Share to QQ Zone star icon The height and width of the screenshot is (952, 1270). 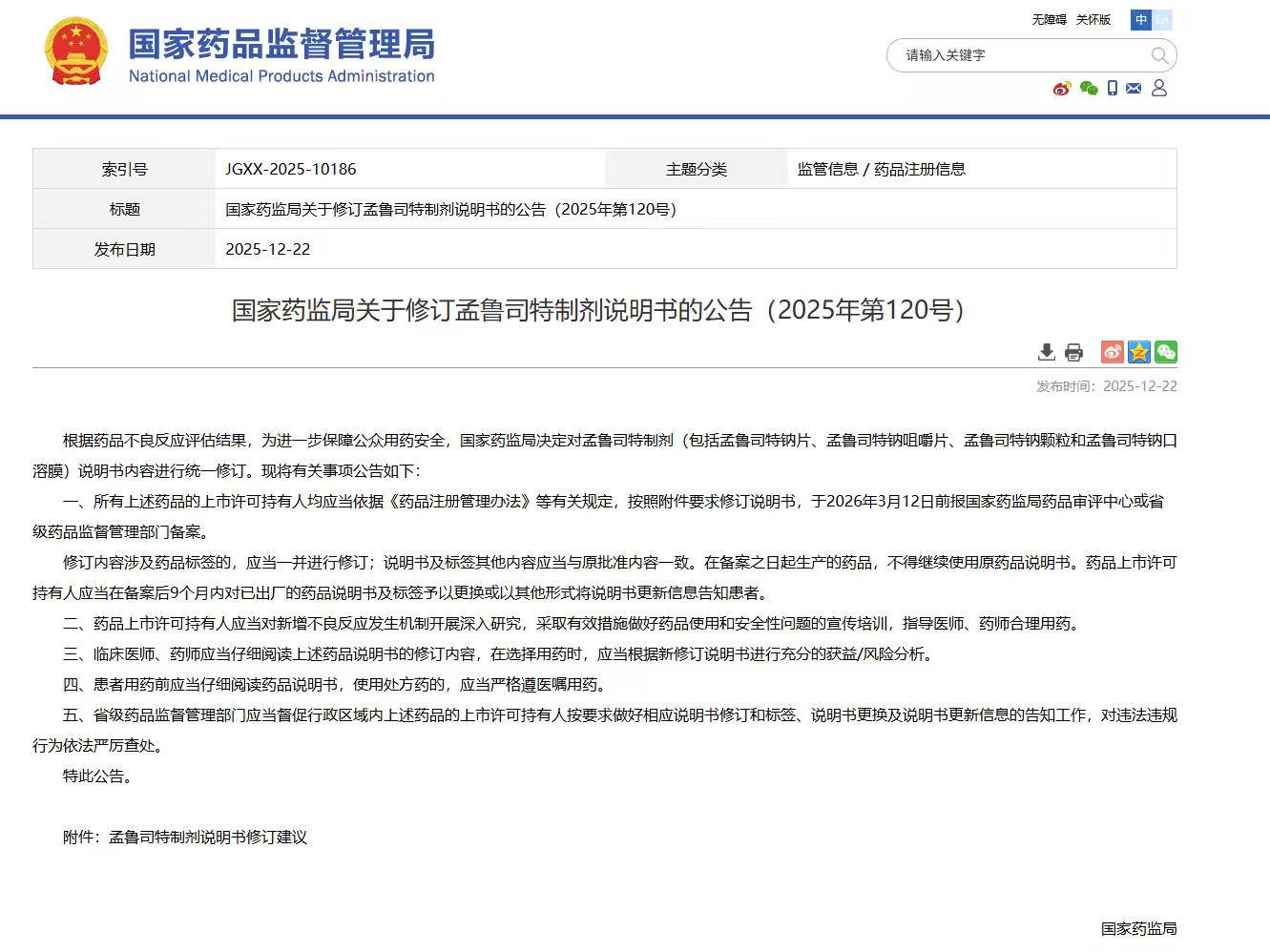tap(1138, 352)
